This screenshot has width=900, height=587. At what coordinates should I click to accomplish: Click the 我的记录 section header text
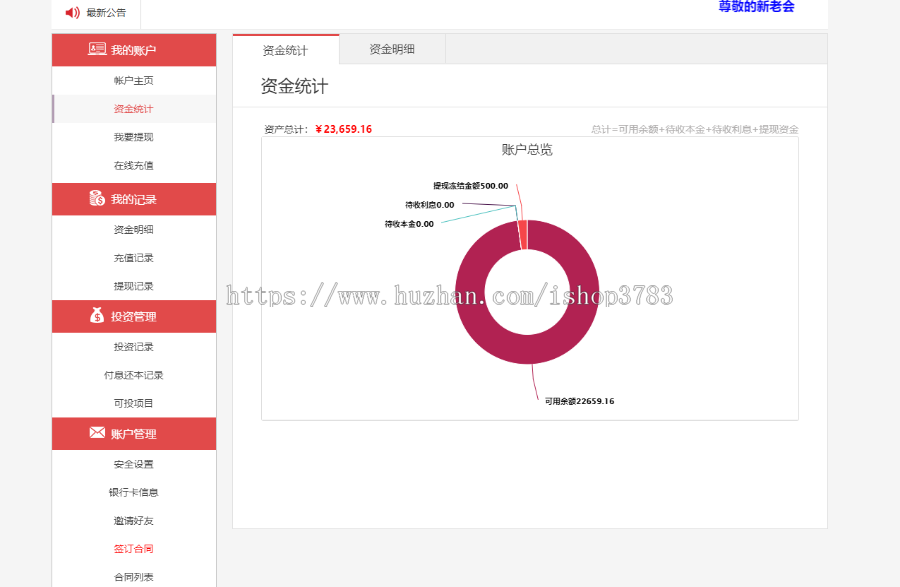click(x=133, y=200)
